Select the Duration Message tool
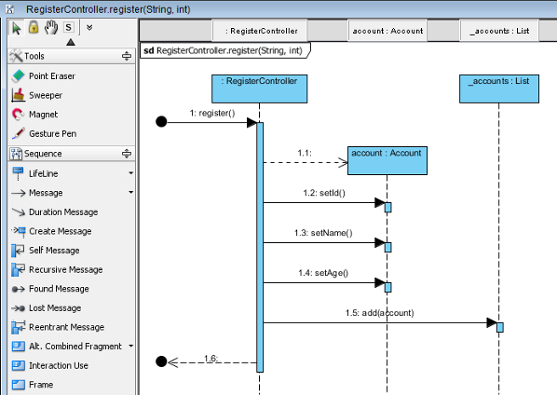The width and height of the screenshot is (557, 395). click(54, 212)
